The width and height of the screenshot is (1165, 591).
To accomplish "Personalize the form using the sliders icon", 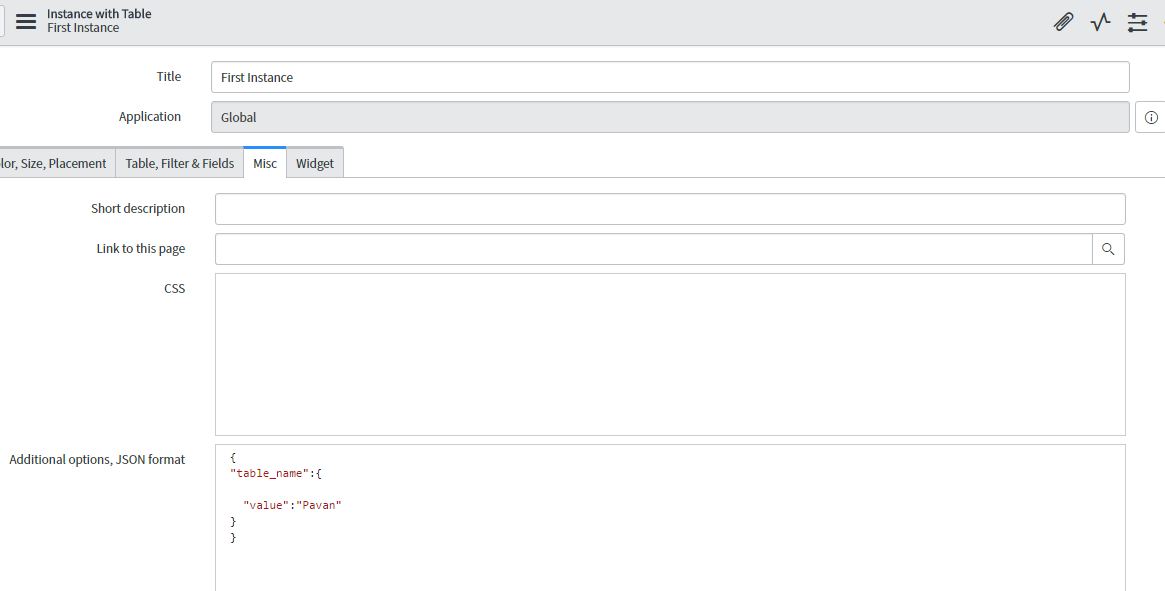I will click(x=1137, y=21).
